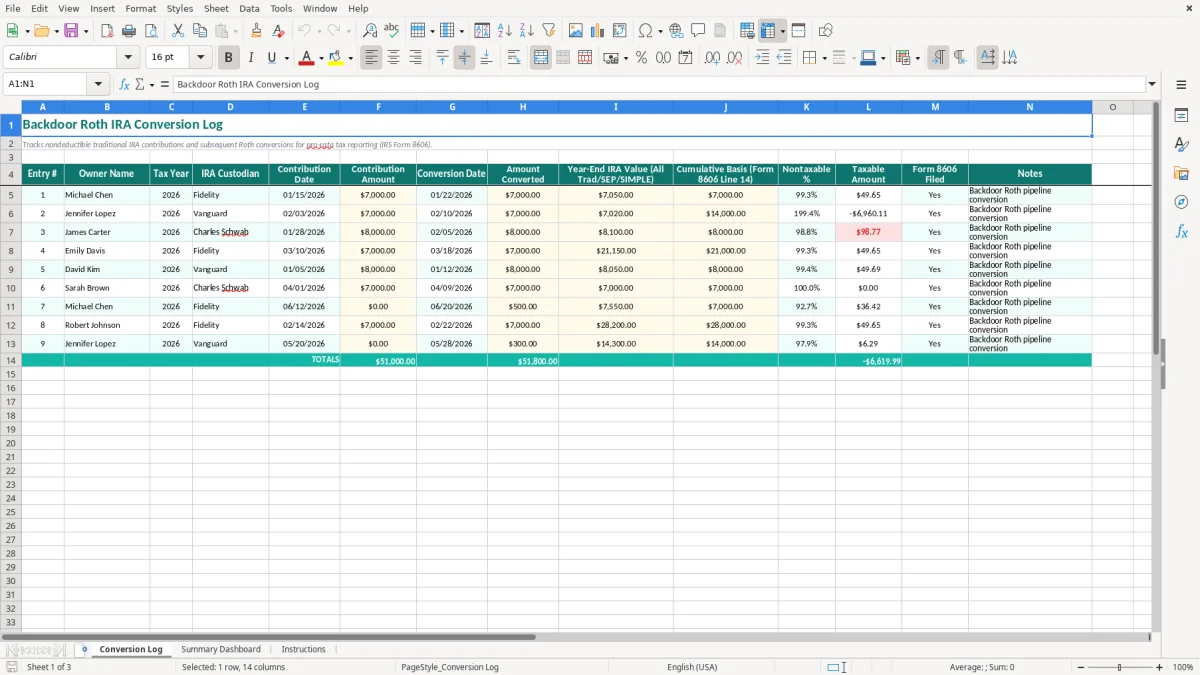Image resolution: width=1200 pixels, height=675 pixels.
Task: Save the document with the floppy disk icon
Action: (x=71, y=31)
